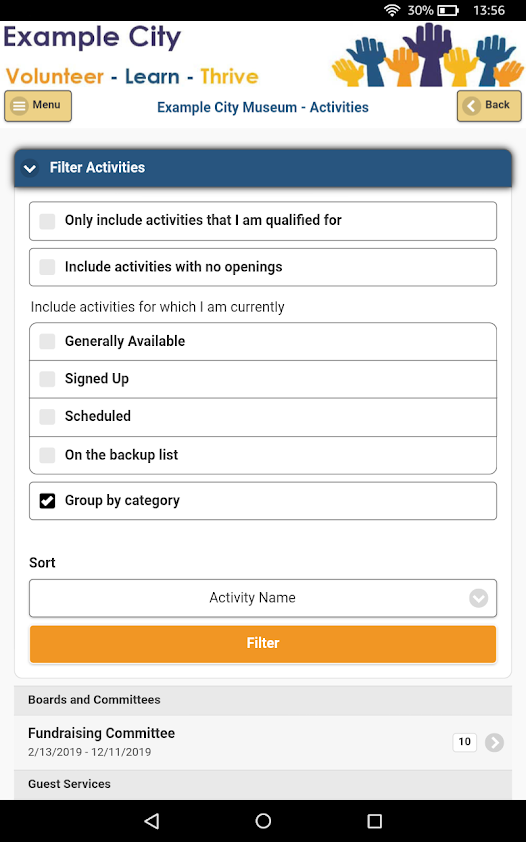Check Include activities with no openings
Screen dimensions: 526x842
tap(47, 267)
